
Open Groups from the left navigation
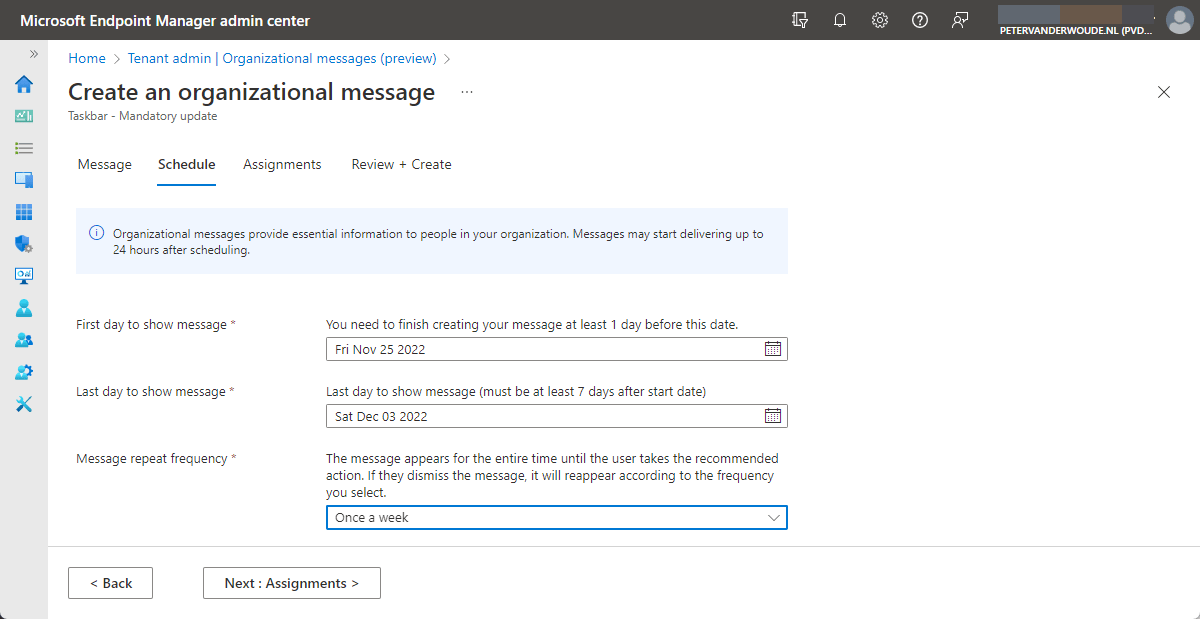[23, 339]
